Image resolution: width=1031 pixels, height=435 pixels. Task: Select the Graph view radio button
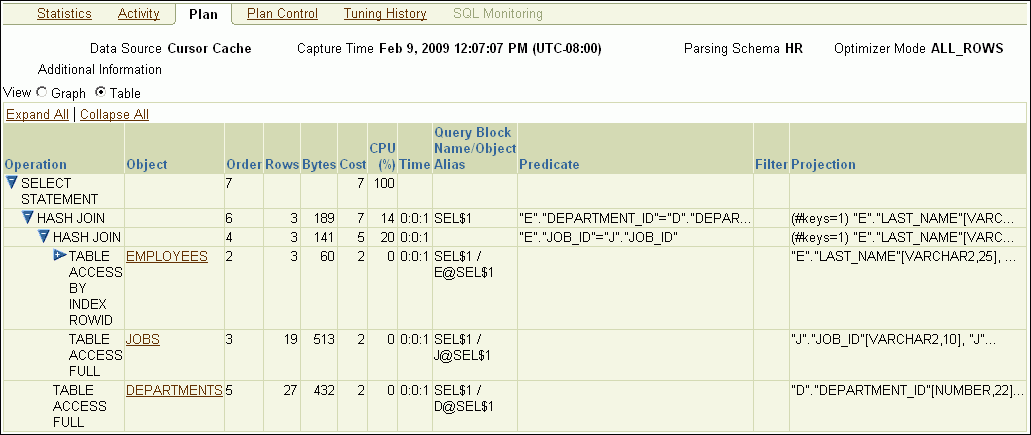[41, 93]
